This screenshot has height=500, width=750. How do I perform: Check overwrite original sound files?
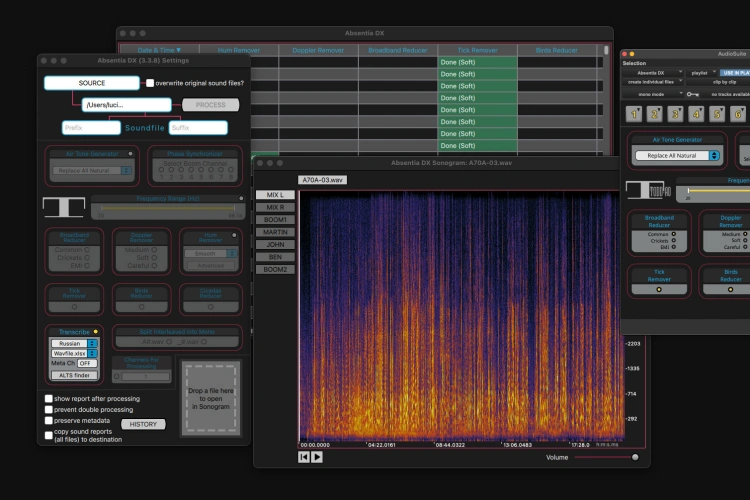150,83
